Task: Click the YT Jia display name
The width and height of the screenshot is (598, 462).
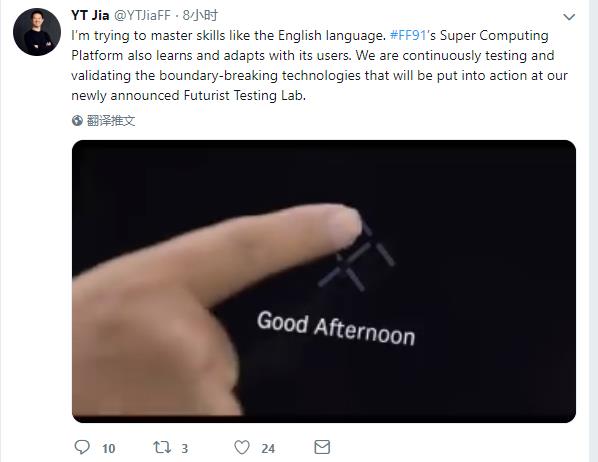Action: (x=90, y=15)
